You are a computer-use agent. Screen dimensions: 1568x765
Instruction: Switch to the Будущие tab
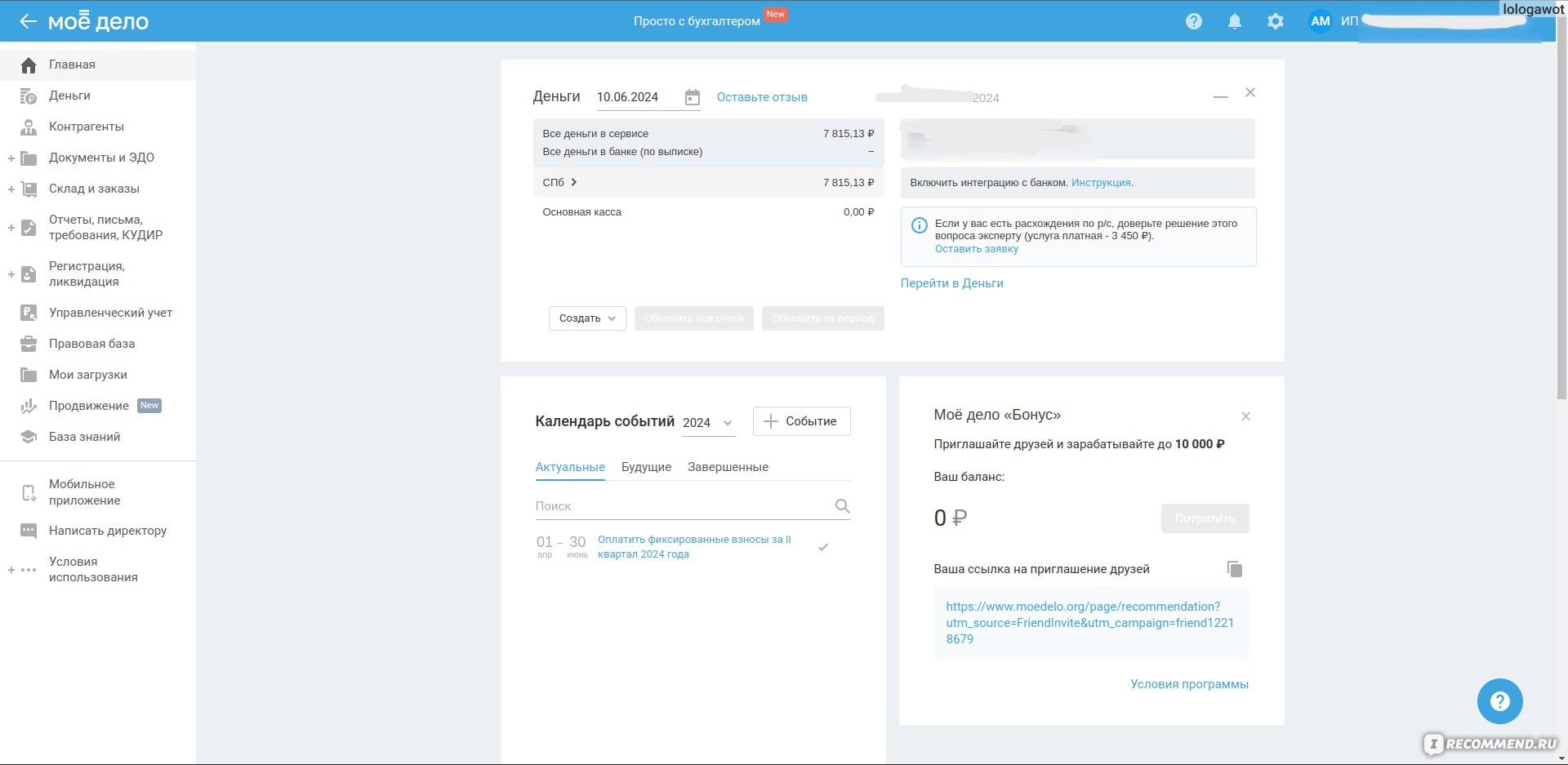pyautogui.click(x=646, y=467)
